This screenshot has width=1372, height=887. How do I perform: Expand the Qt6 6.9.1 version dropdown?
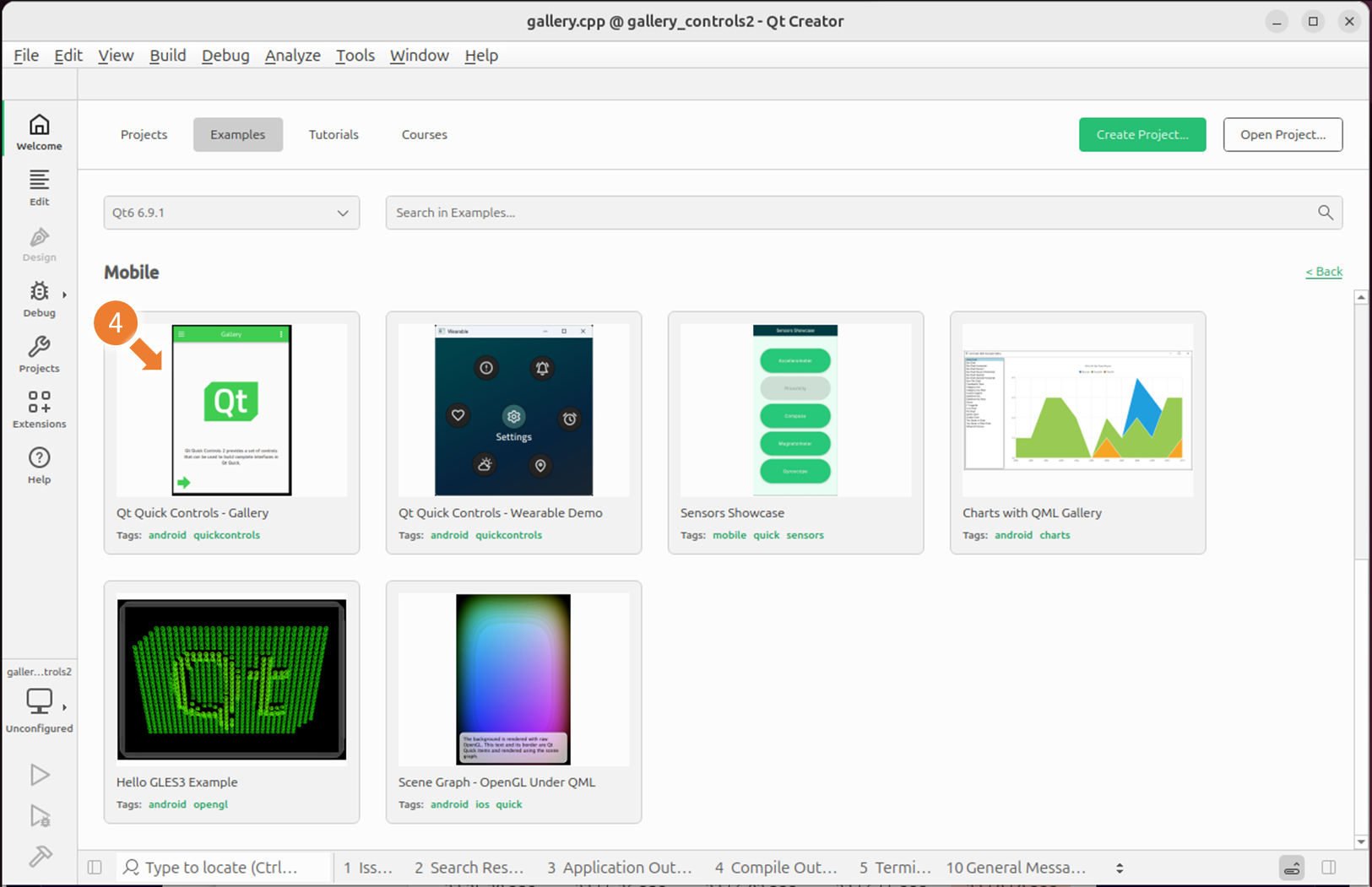[231, 213]
